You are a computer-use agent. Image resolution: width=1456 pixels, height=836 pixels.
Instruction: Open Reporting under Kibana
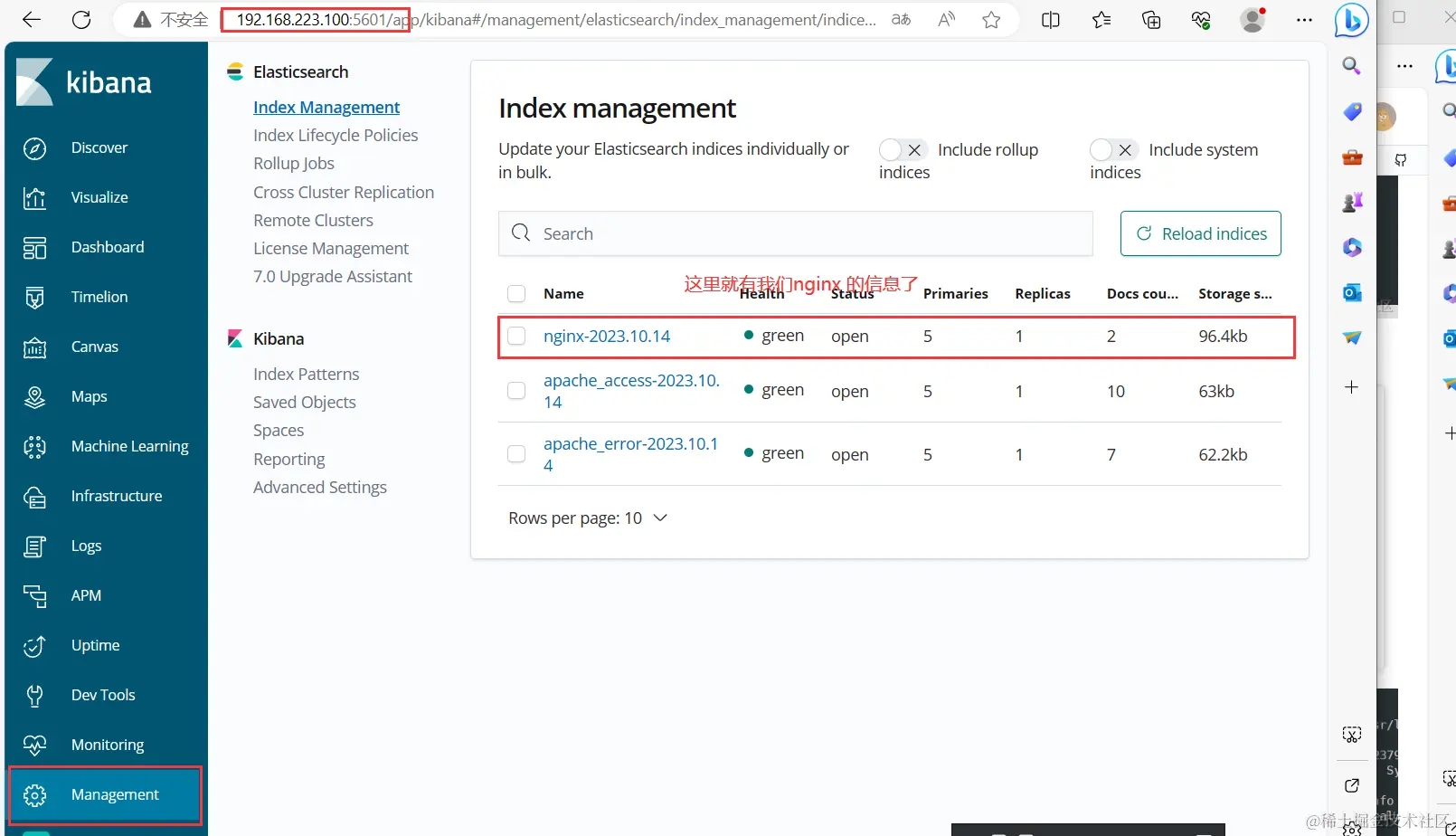(289, 459)
